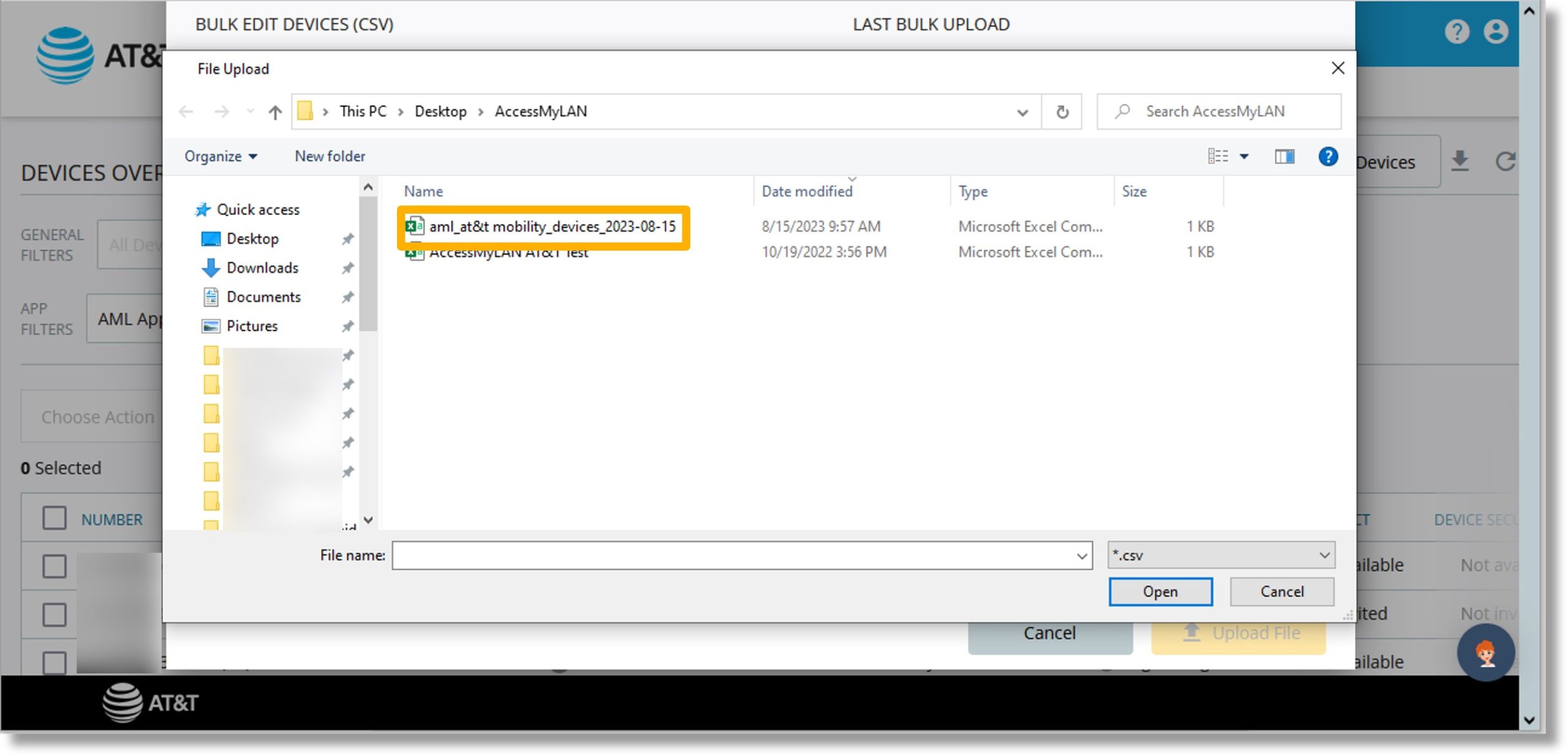Screen dimensions: 1568x756
Task: Check the first device row checkbox
Action: pyautogui.click(x=55, y=566)
